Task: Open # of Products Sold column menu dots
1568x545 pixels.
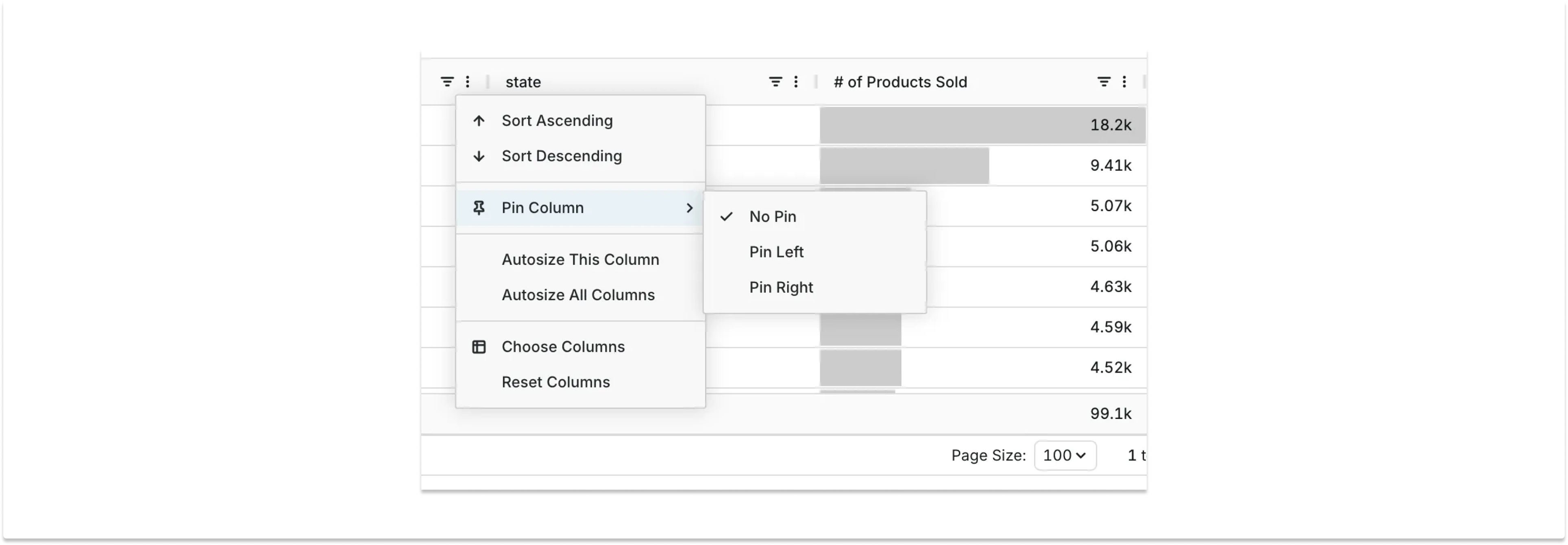Action: [x=1124, y=82]
